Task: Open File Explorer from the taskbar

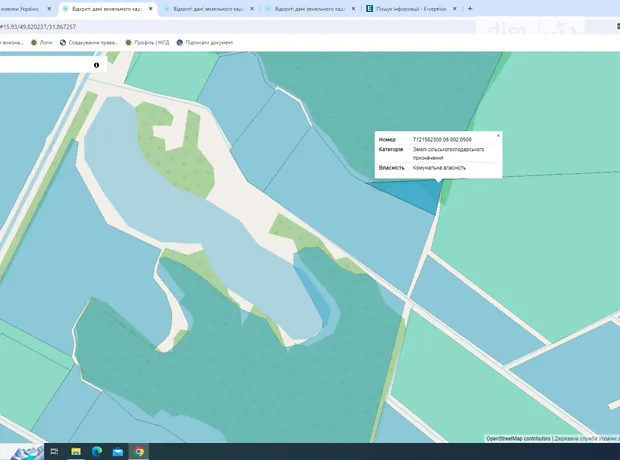Action: (76, 451)
